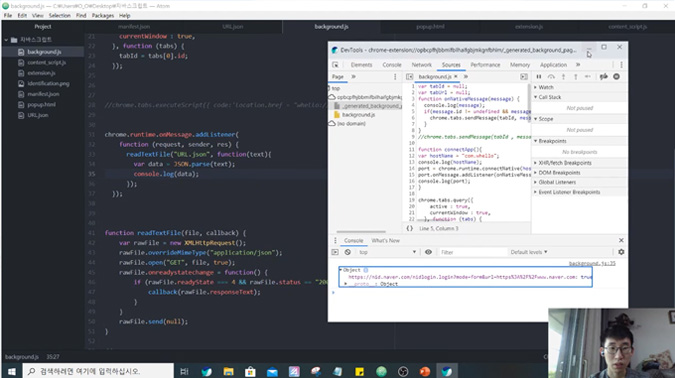Open Atom's Selection menu
The width and height of the screenshot is (675, 378).
(59, 15)
